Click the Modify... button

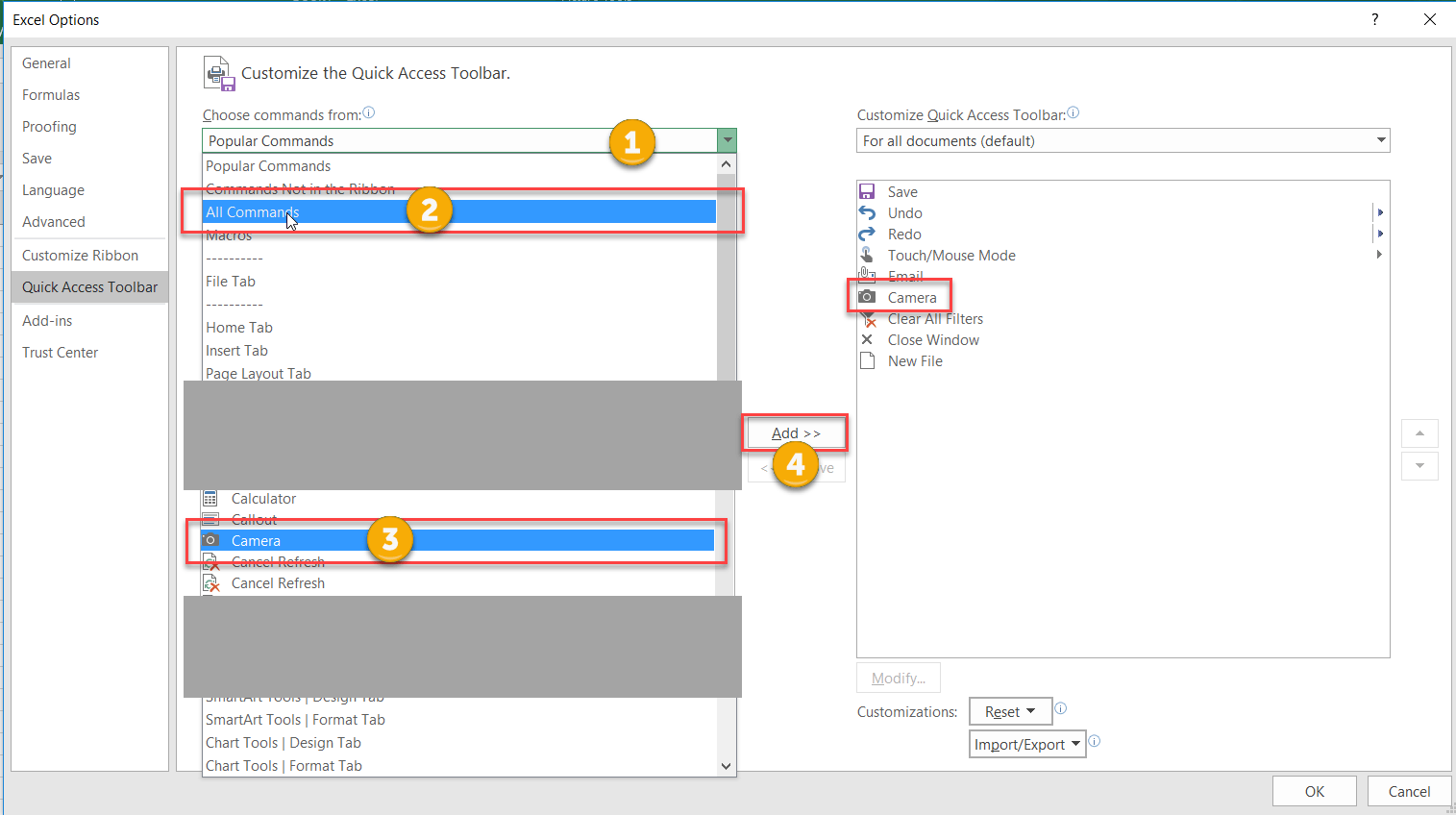pos(899,678)
